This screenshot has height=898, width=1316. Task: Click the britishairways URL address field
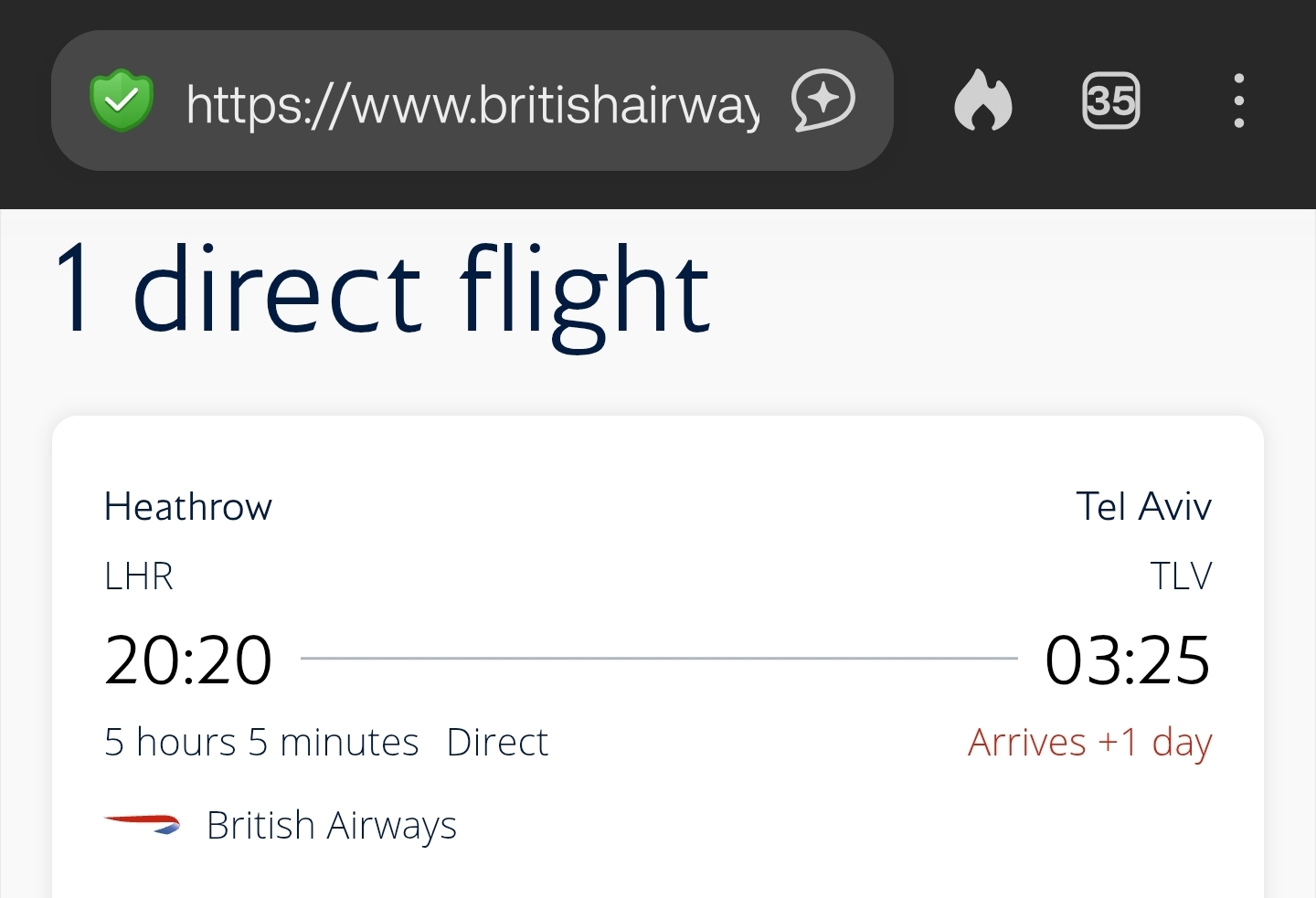click(472, 102)
